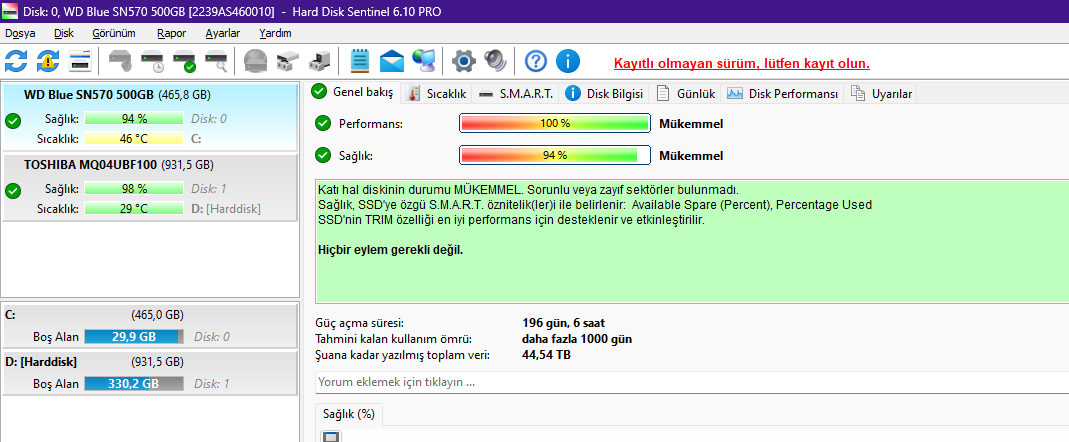Select the C: partition entry
The width and height of the screenshot is (1069, 442).
pos(149,325)
